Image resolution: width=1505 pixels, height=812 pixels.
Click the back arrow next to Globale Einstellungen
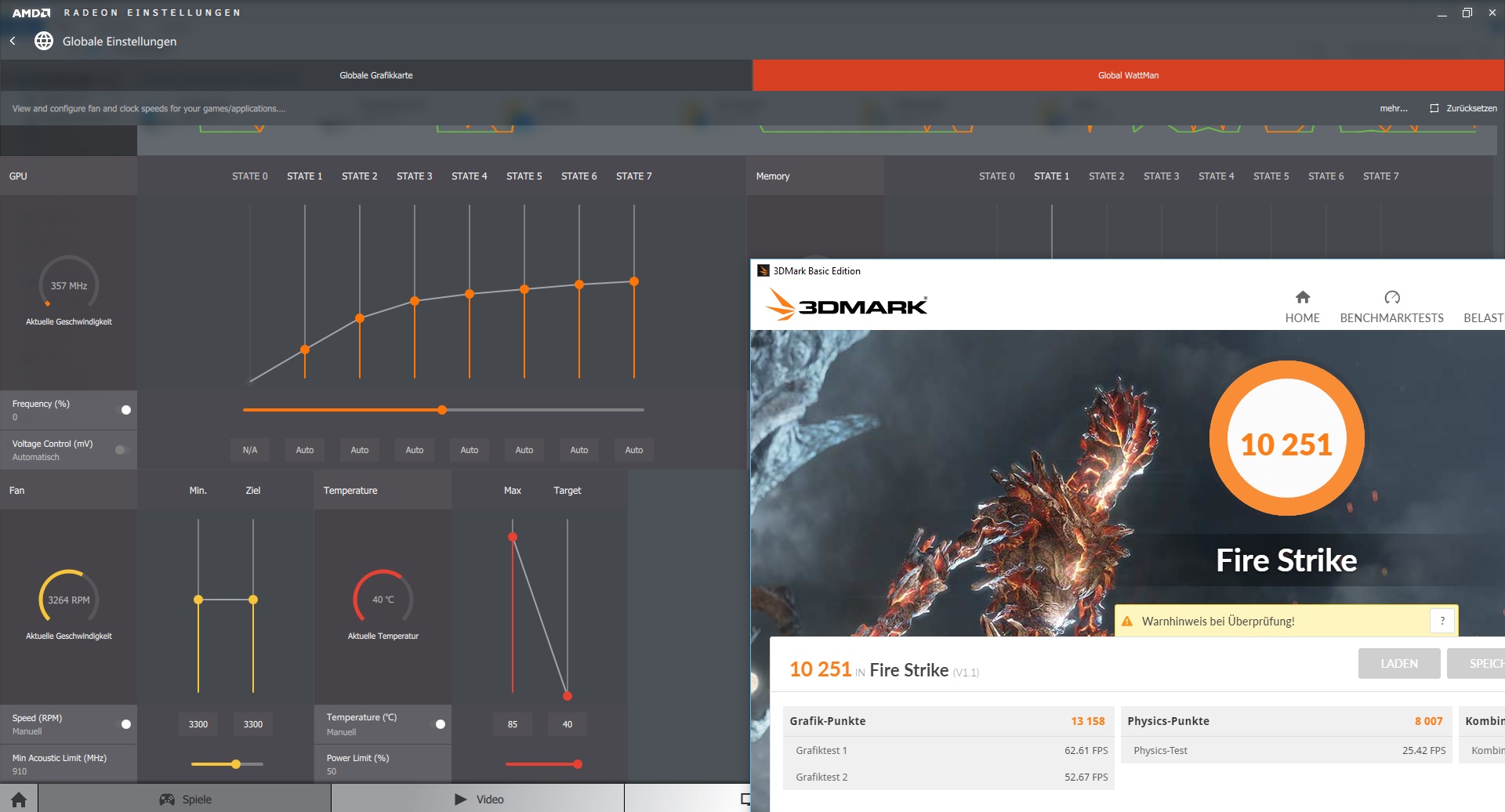point(13,41)
